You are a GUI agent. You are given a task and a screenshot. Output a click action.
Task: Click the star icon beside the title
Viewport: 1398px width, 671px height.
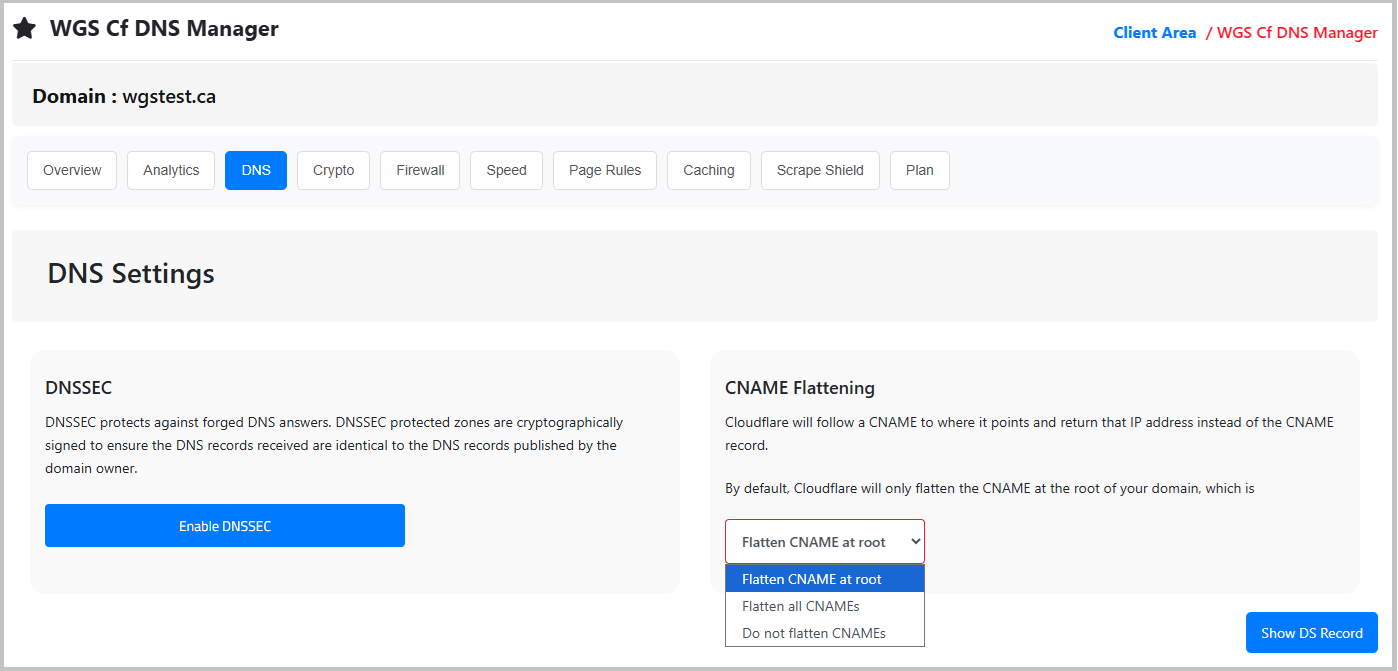click(25, 30)
